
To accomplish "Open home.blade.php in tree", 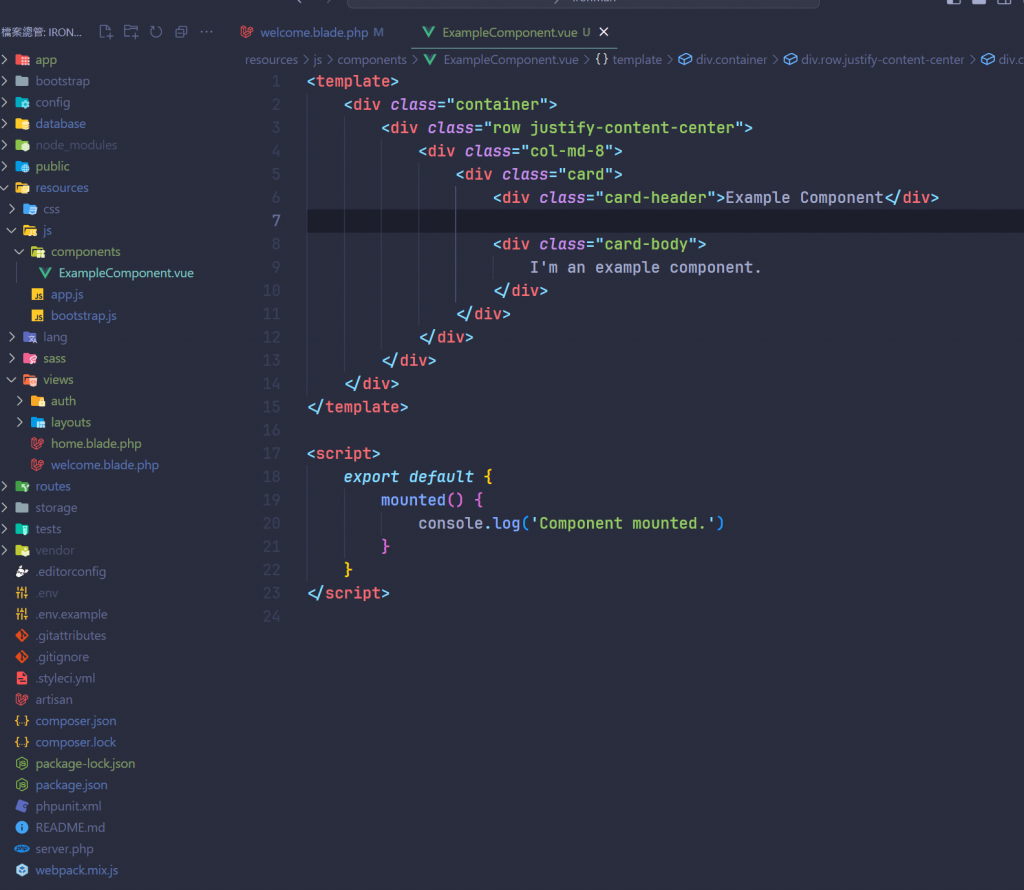I will [x=95, y=443].
